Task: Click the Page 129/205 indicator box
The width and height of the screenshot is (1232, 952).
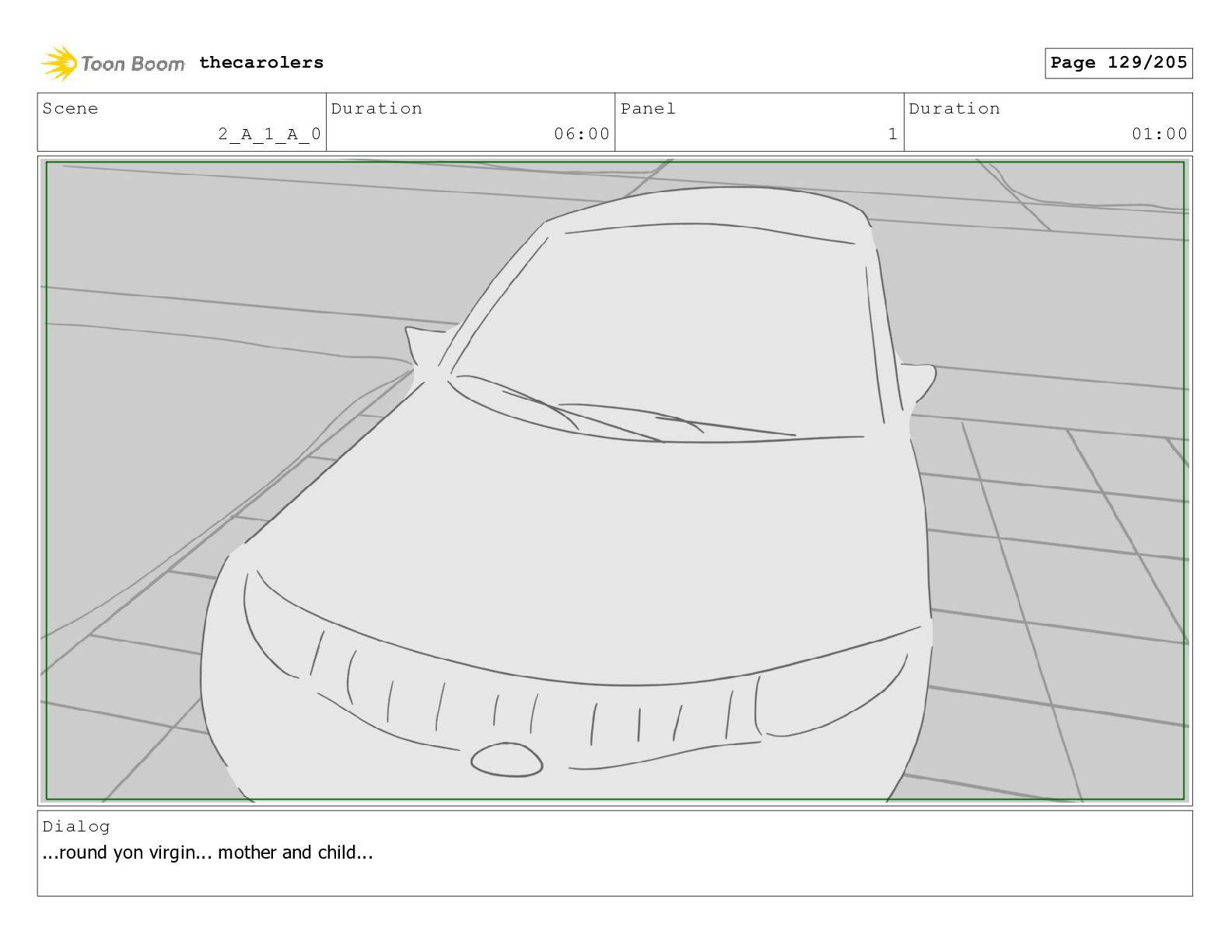Action: pos(1118,63)
